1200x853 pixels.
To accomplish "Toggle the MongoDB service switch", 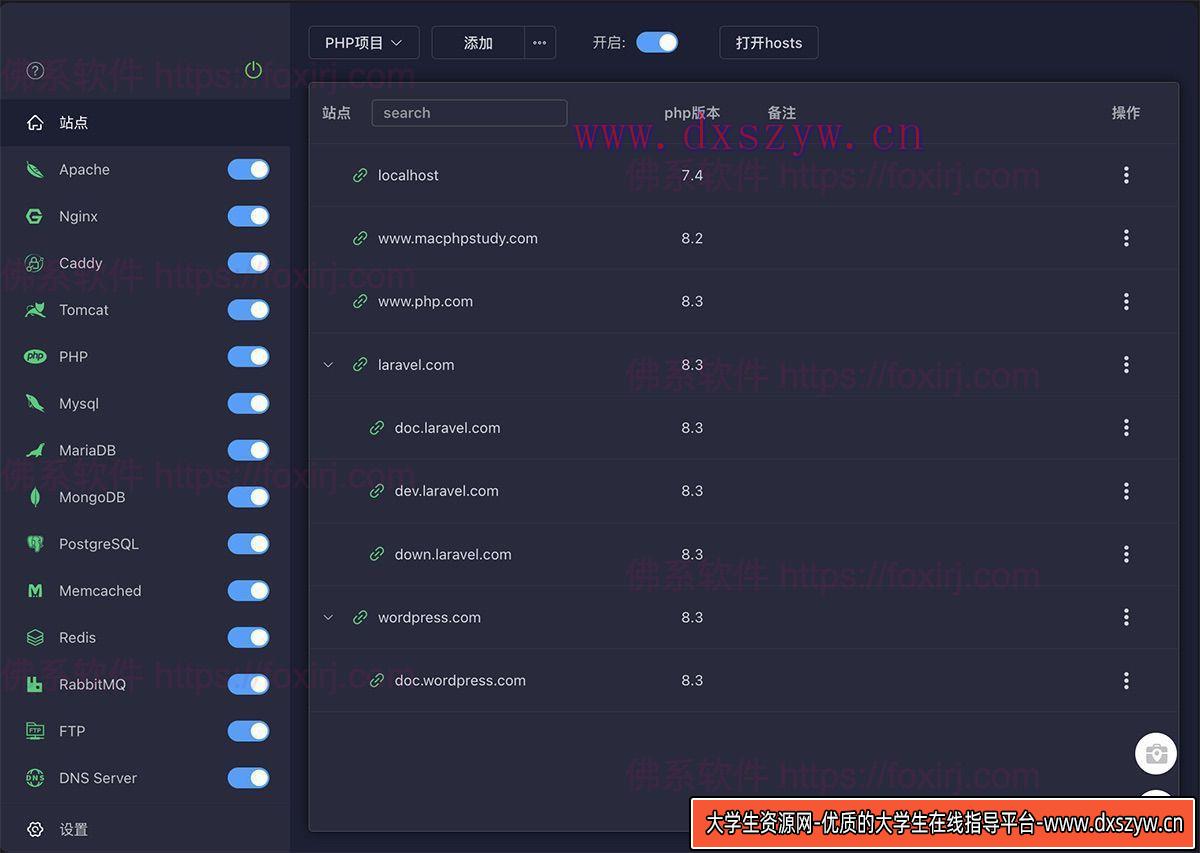I will click(x=249, y=497).
